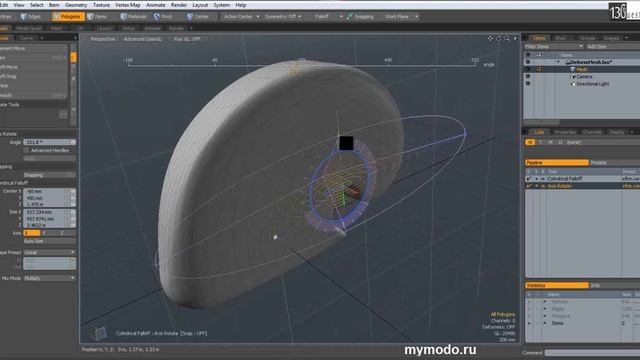Switch to the Properties tab
The image size is (640, 360).
point(565,132)
